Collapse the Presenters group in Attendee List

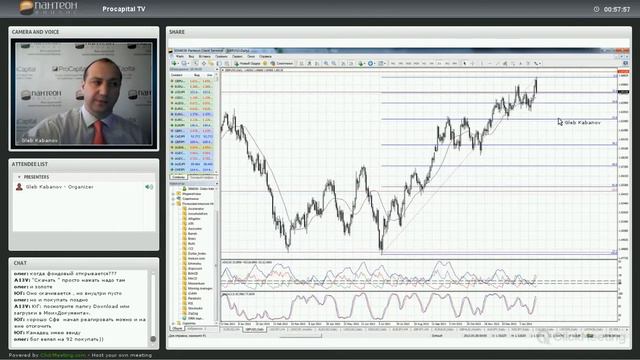tap(19, 177)
